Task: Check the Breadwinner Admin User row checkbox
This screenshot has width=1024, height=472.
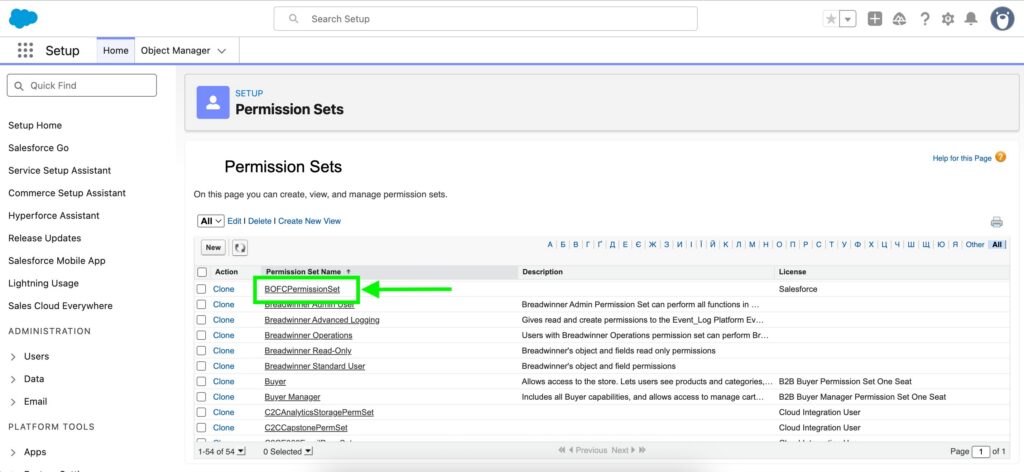Action: coord(202,304)
